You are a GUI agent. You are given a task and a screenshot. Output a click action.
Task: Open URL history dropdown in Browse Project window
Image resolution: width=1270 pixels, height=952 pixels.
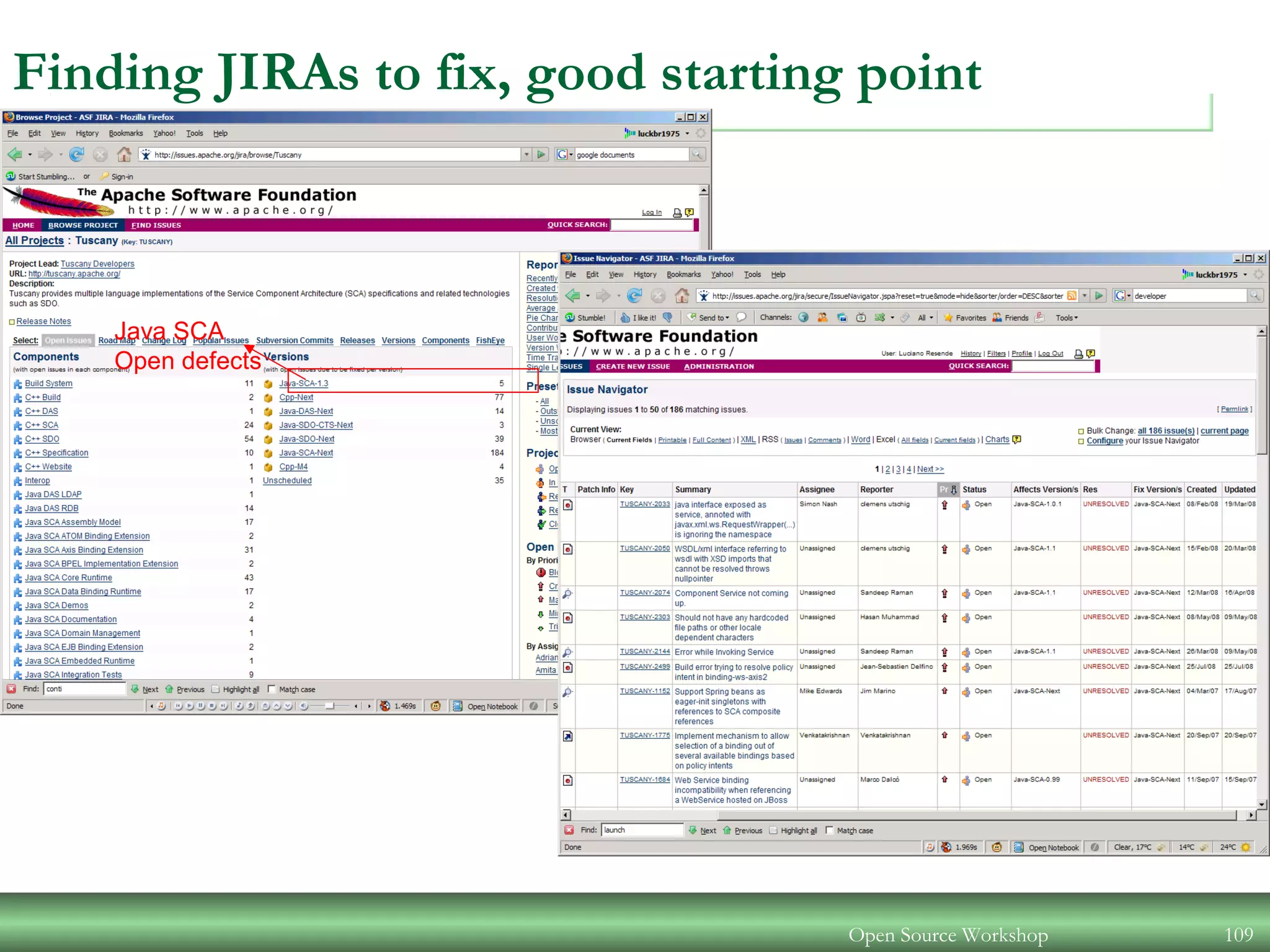526,154
